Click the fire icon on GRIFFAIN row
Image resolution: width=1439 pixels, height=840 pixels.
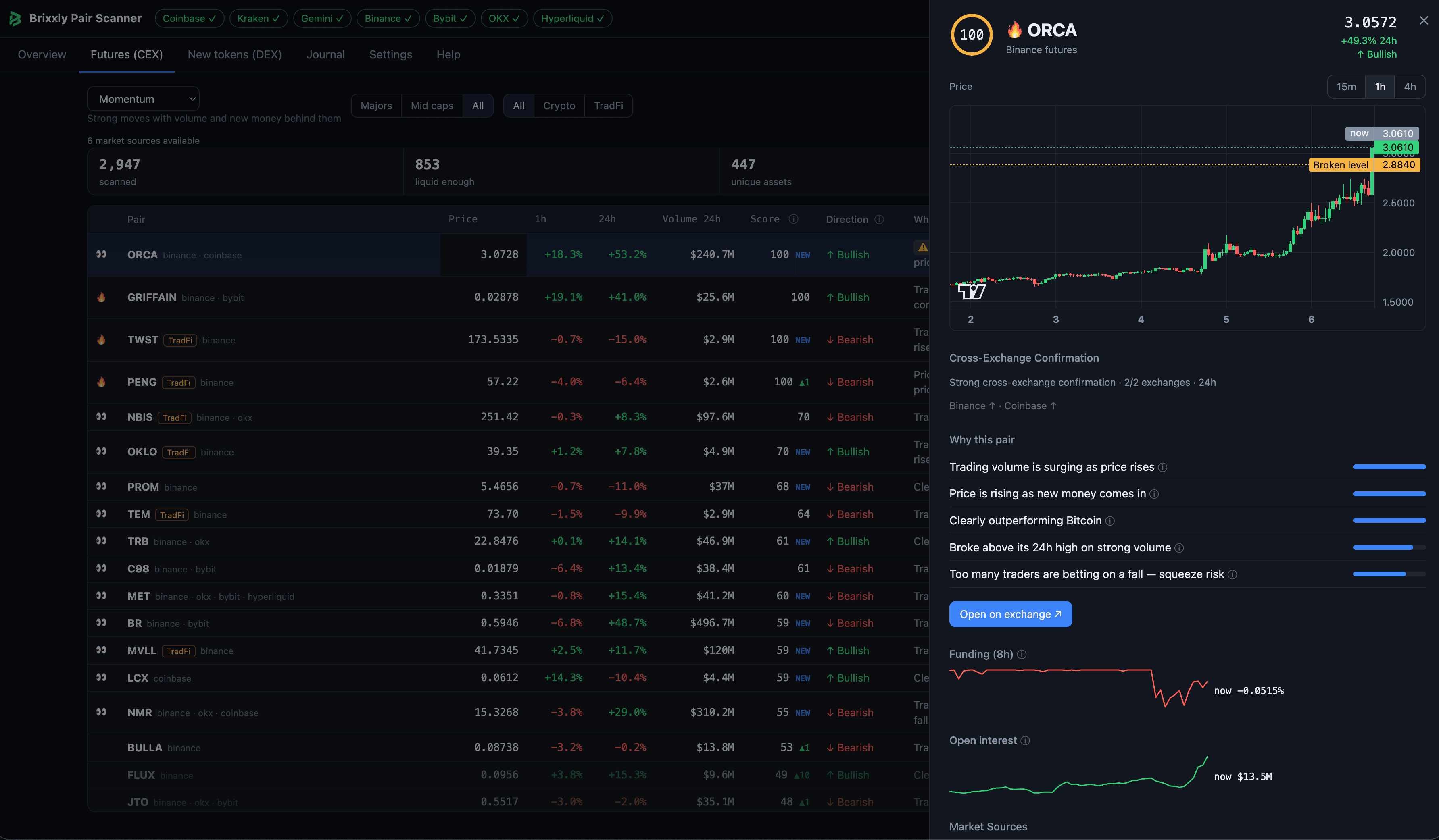(101, 297)
